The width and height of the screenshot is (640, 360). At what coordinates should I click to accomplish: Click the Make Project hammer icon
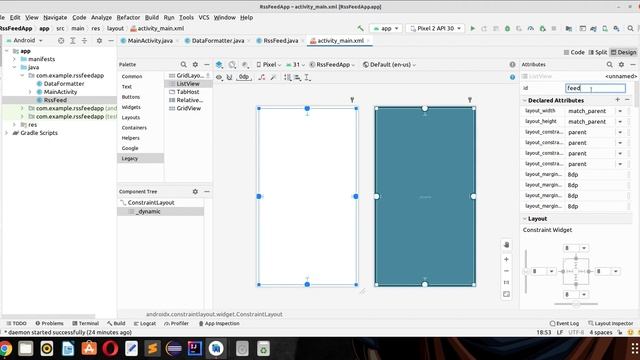[360, 29]
